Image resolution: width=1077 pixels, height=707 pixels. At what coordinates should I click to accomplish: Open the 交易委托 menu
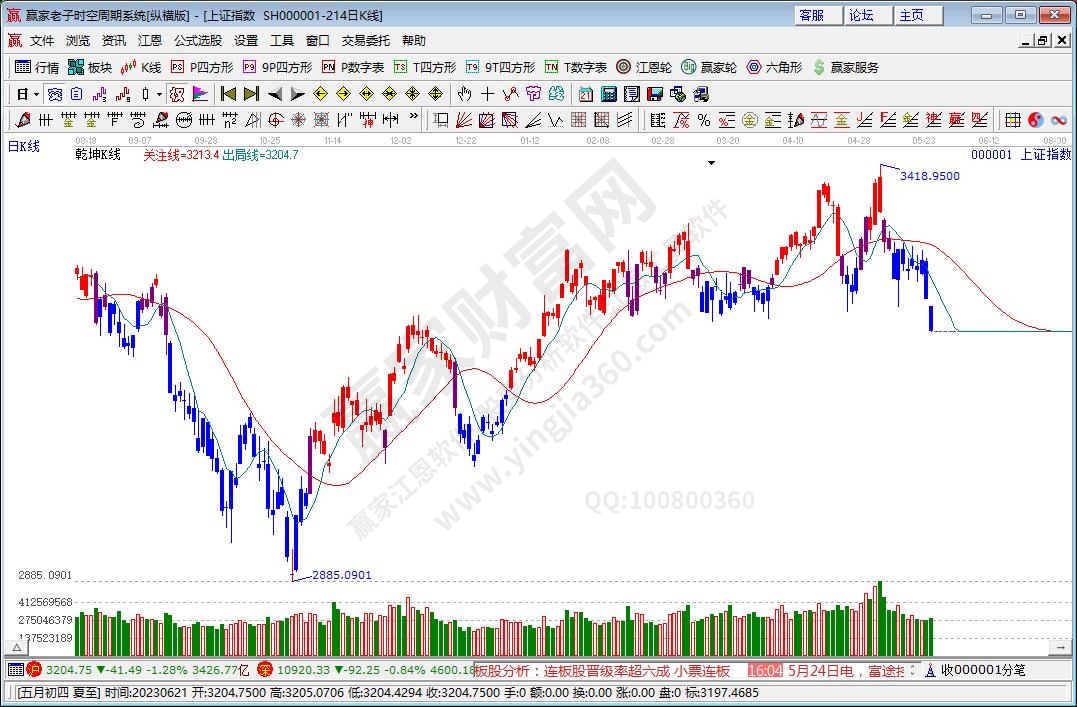[x=365, y=41]
